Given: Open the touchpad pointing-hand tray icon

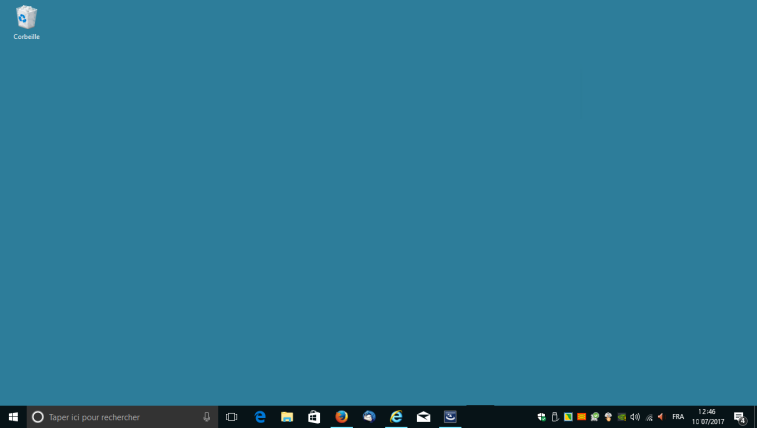Looking at the screenshot, I should point(608,417).
